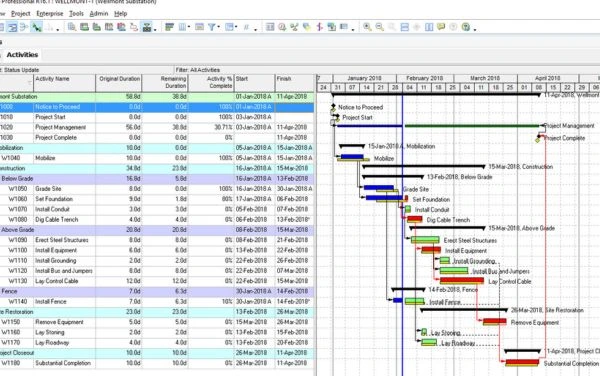Toggle the highlighted bottom layout details icon

[x=147, y=27]
